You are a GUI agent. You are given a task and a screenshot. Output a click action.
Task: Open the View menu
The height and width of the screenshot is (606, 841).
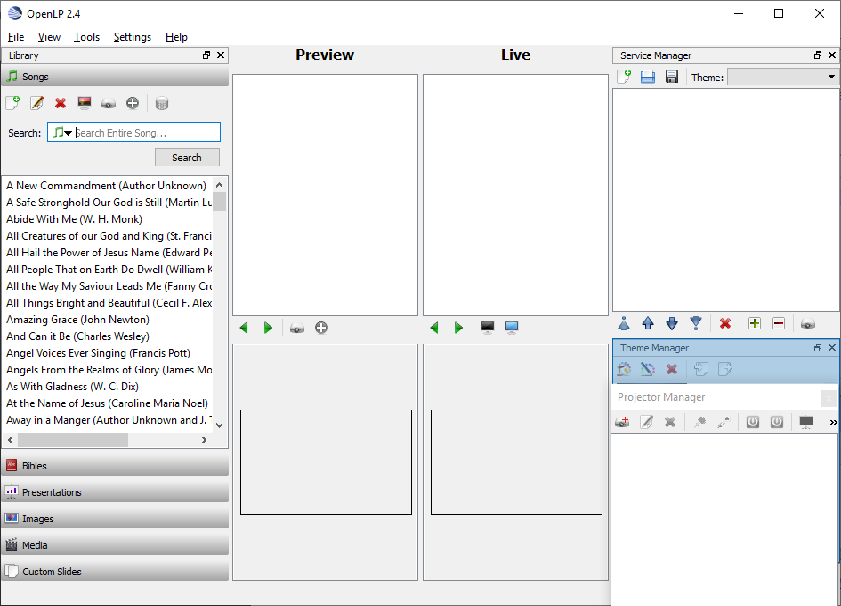tap(49, 37)
